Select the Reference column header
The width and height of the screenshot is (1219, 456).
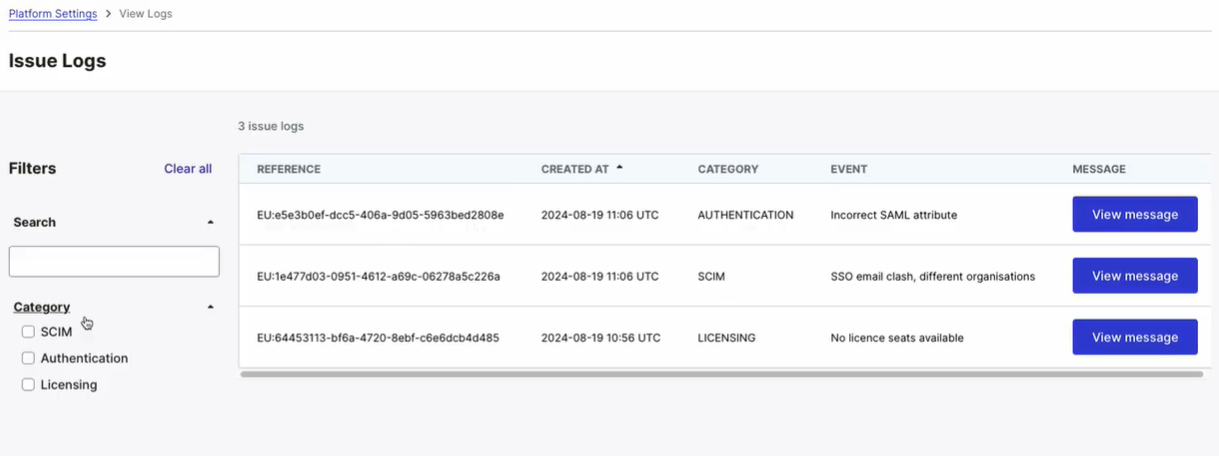click(289, 169)
